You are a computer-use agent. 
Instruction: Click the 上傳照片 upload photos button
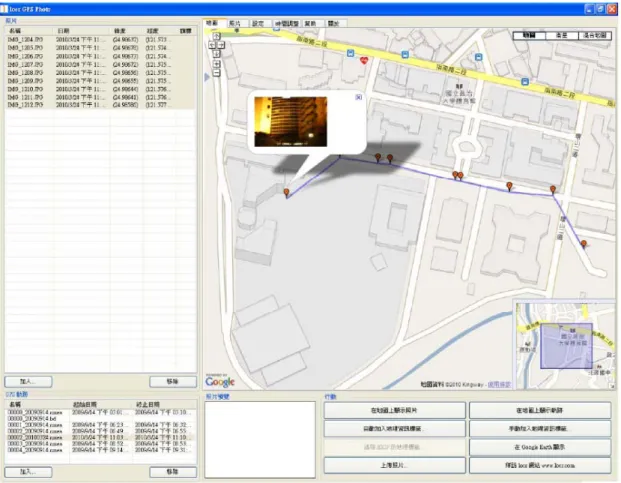394,466
